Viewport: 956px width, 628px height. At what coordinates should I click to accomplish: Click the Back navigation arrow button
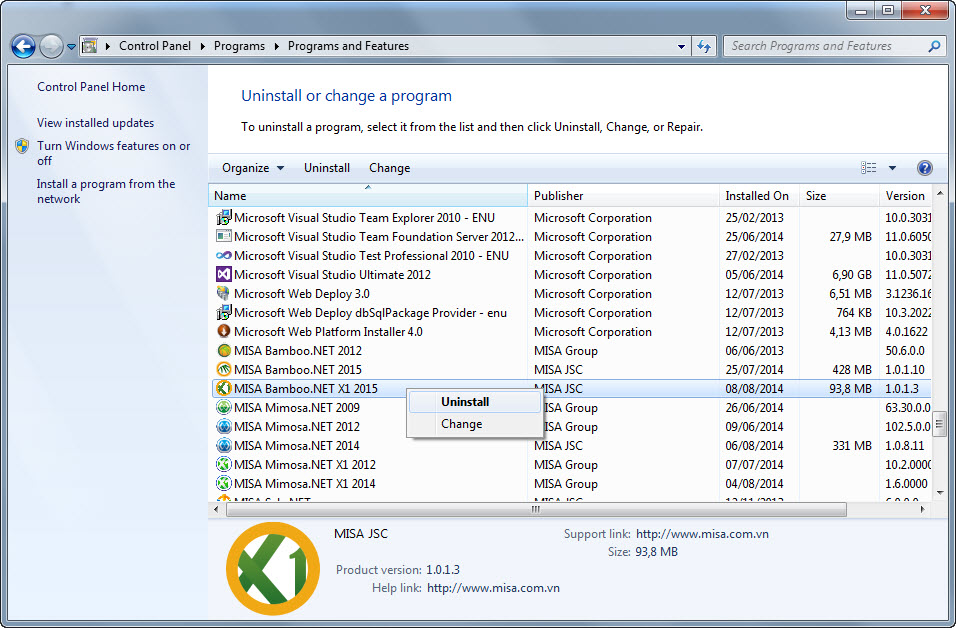(x=23, y=46)
